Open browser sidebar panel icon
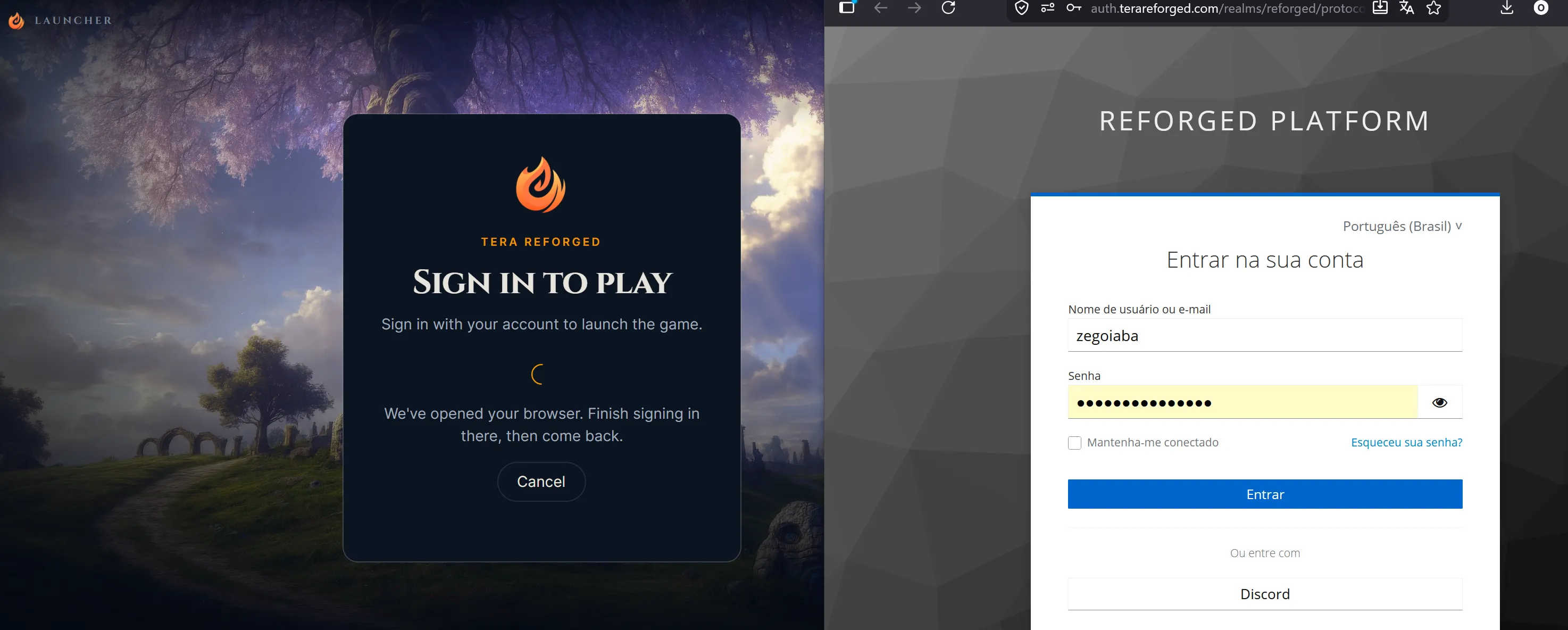This screenshot has height=630, width=1568. [847, 7]
